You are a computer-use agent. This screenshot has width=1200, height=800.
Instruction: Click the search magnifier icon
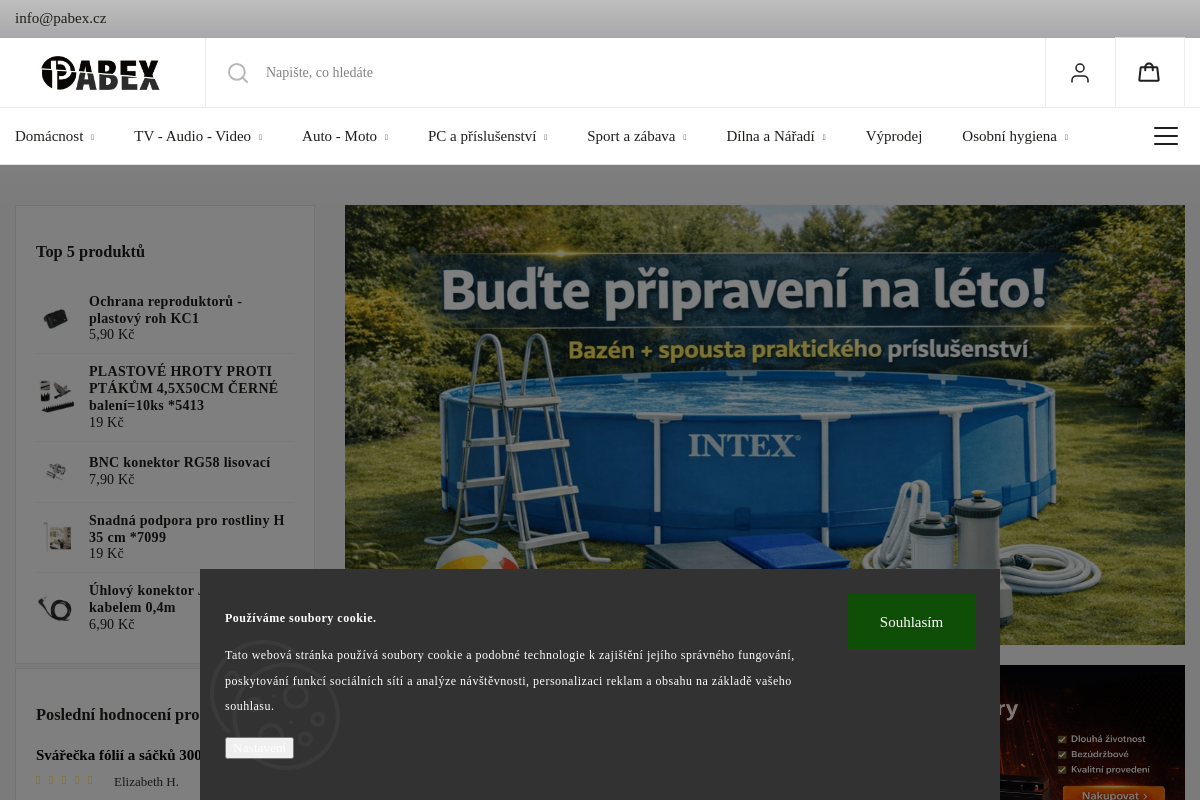pos(238,73)
